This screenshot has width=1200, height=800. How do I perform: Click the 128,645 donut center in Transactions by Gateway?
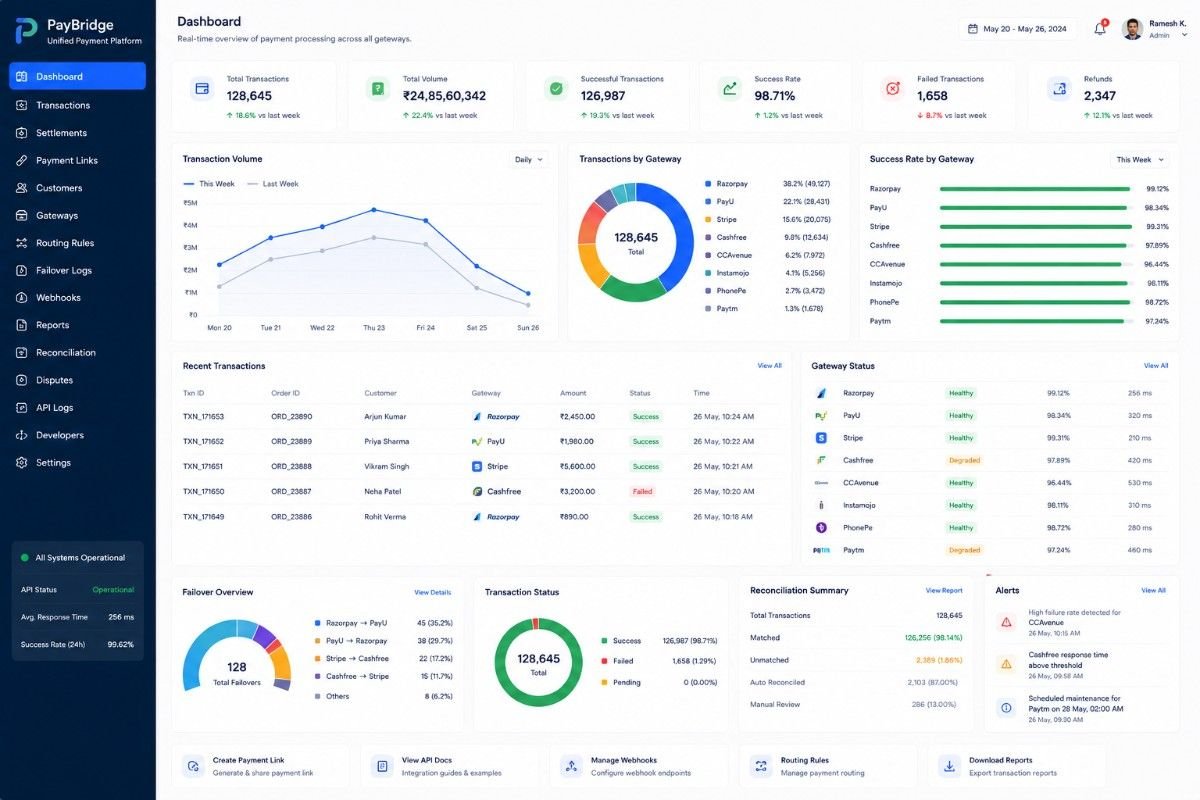tap(636, 242)
